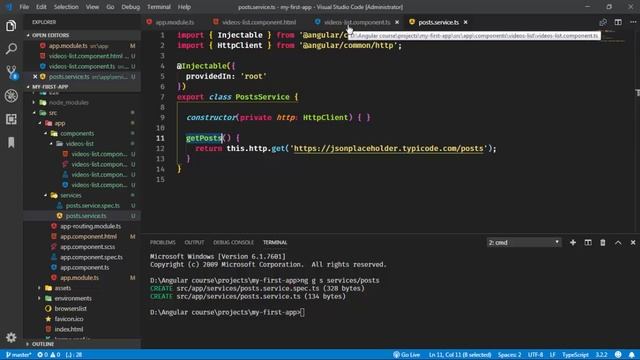
Task: Open the Debug menu
Action: point(130,7)
